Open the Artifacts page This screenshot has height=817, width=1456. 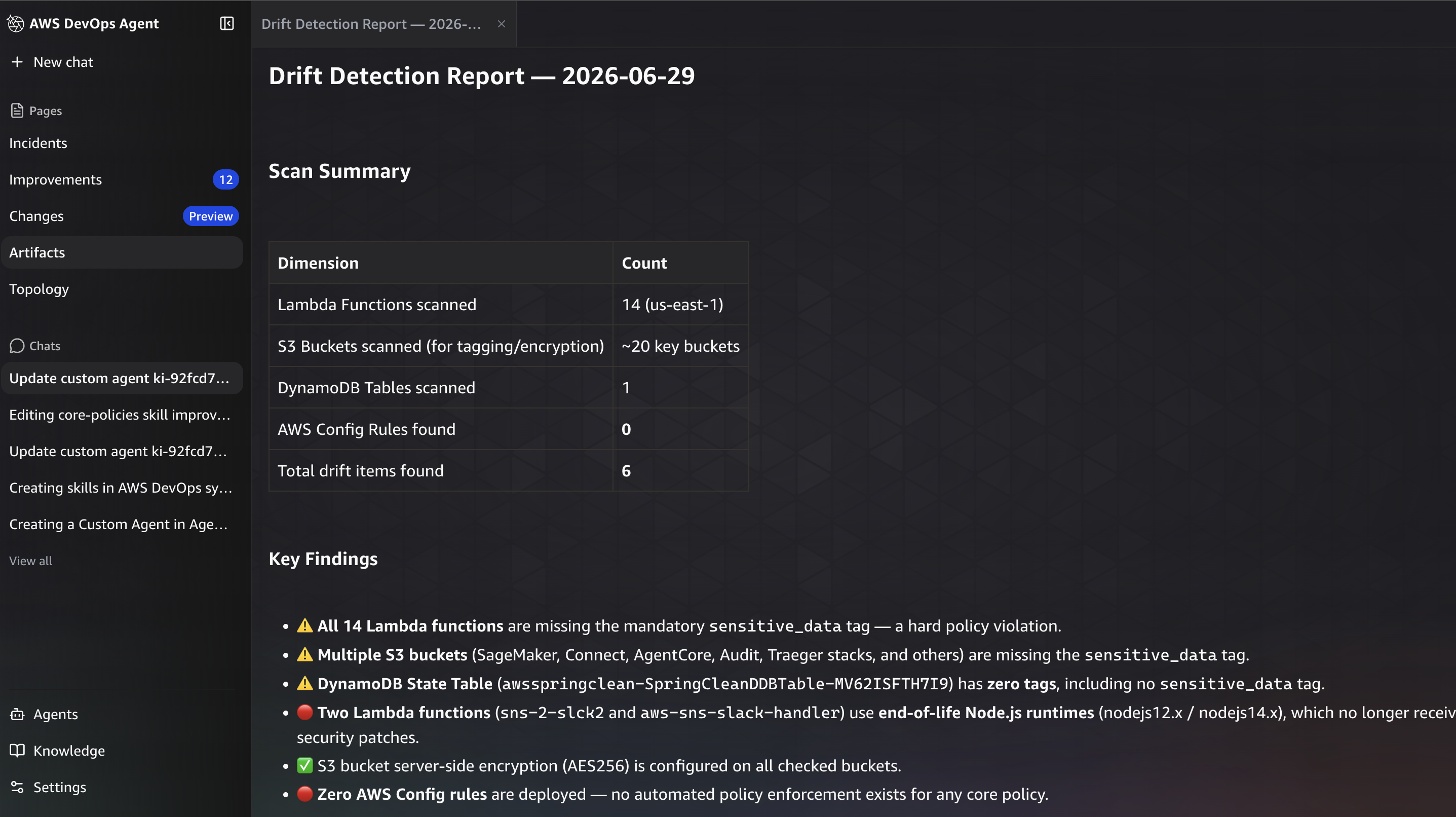click(x=122, y=252)
